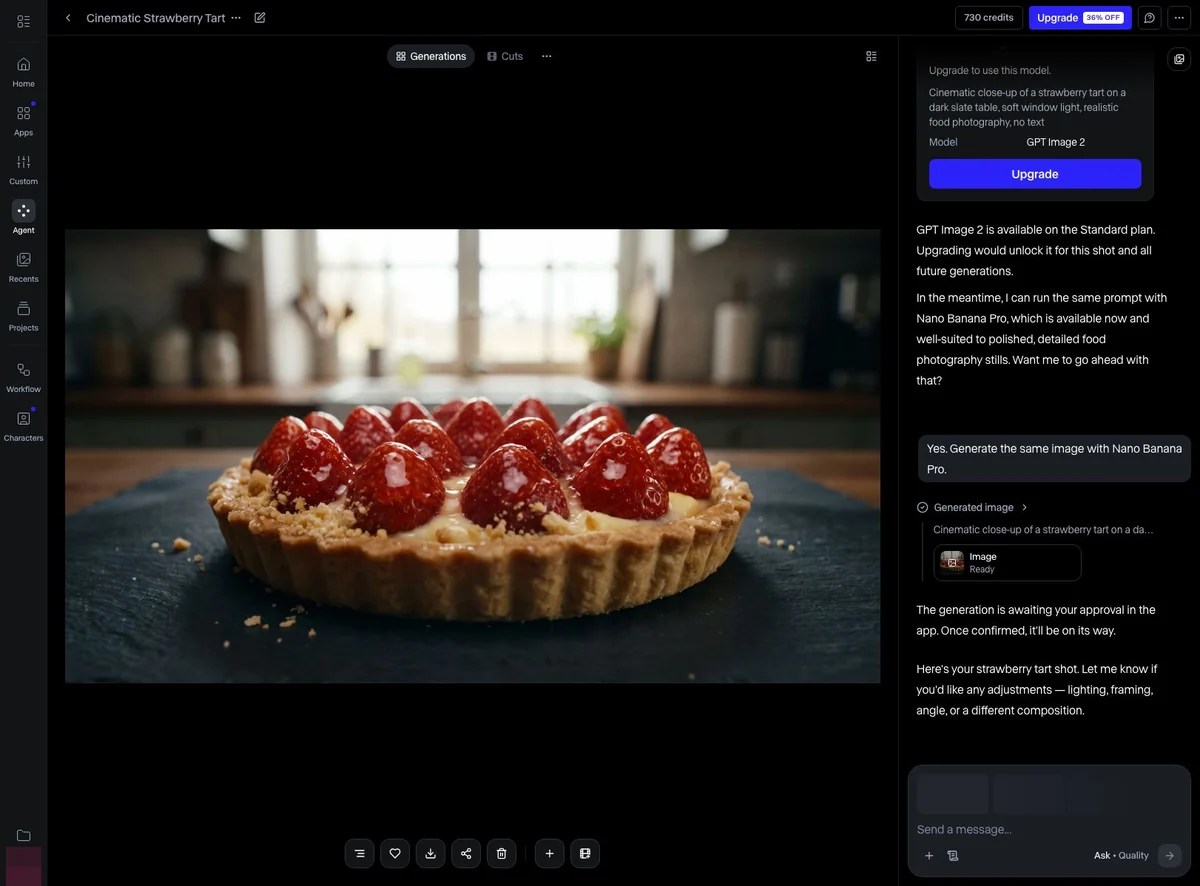The width and height of the screenshot is (1200, 886).
Task: Open the settings icon beside attachment plus
Action: point(953,855)
